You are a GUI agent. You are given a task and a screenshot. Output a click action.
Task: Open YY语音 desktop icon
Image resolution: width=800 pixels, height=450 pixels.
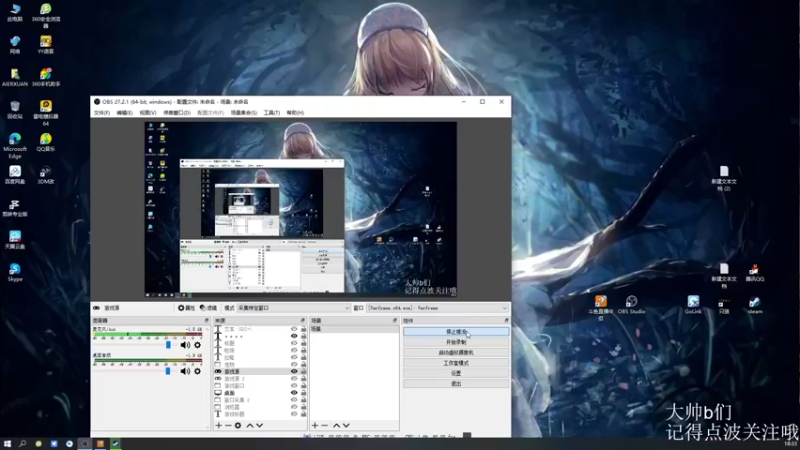(x=45, y=44)
